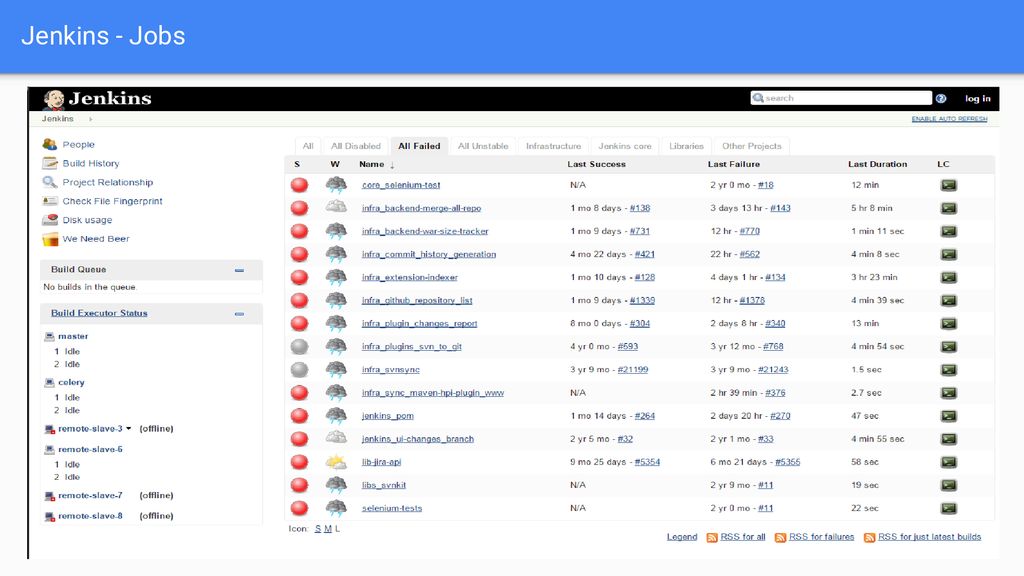Open last console icon for infra_svnsync
1024x576 pixels.
[x=948, y=370]
